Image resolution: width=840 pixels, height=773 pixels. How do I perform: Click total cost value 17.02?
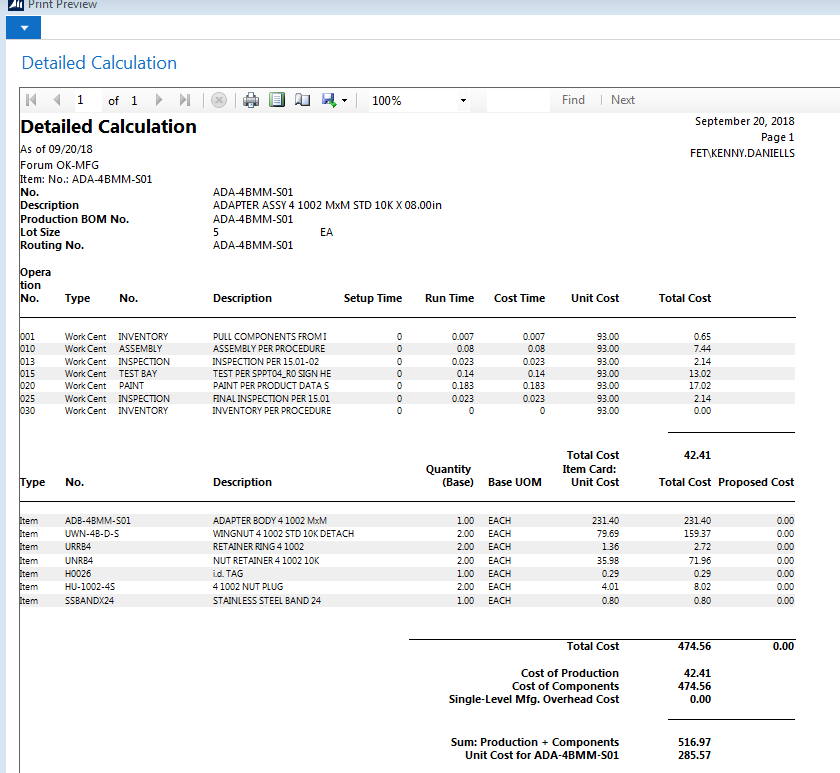coord(700,386)
